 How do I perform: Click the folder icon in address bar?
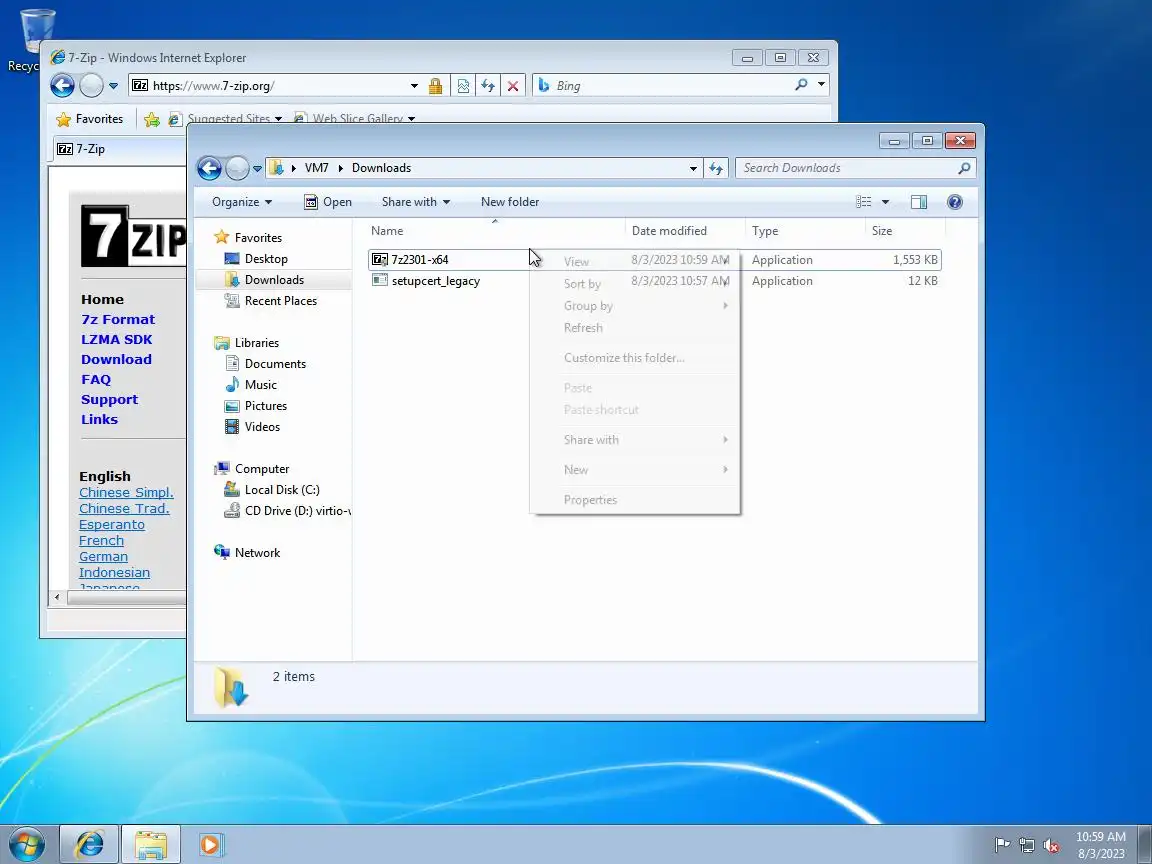[x=276, y=168]
